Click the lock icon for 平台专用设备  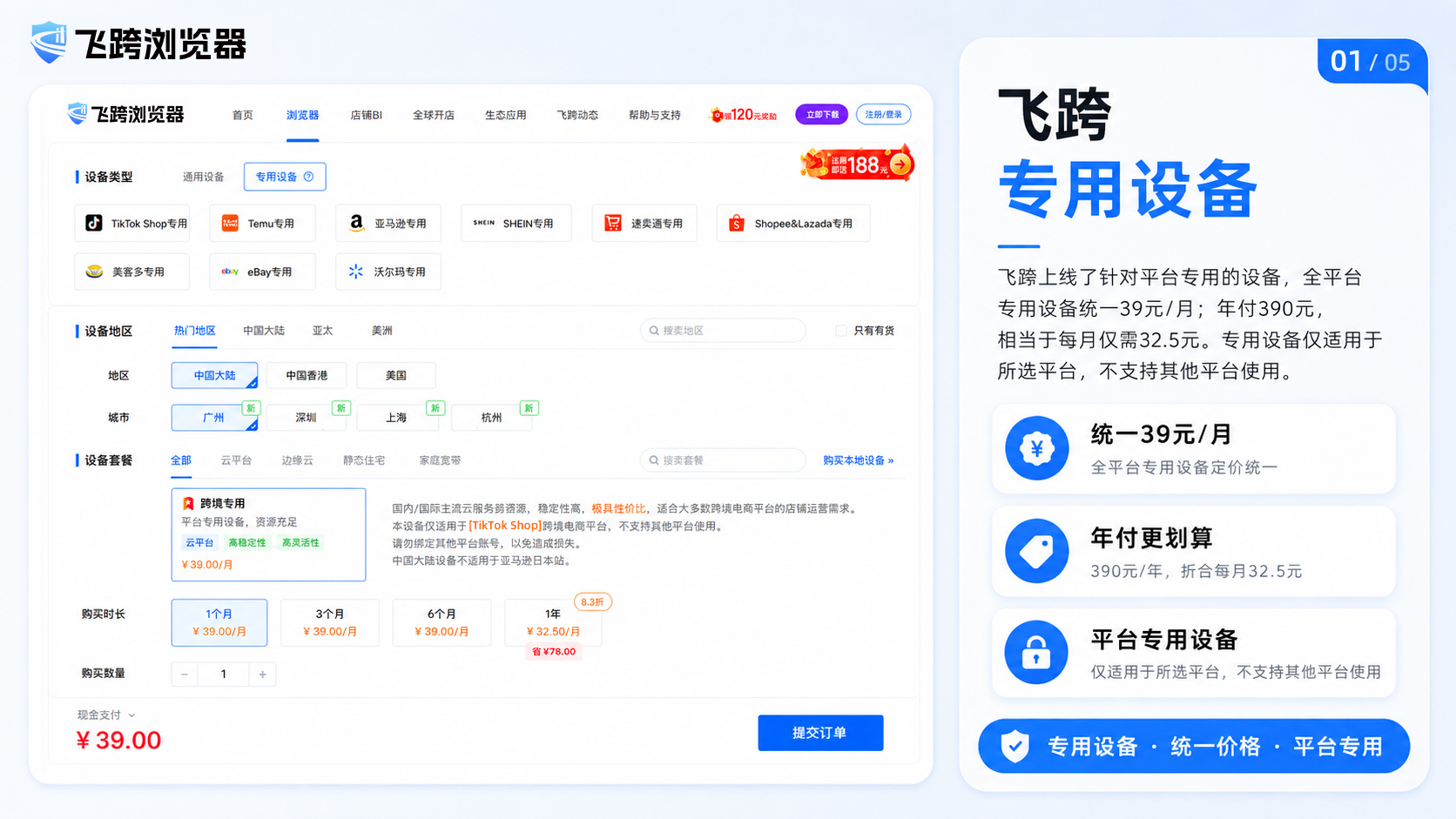coord(1036,653)
